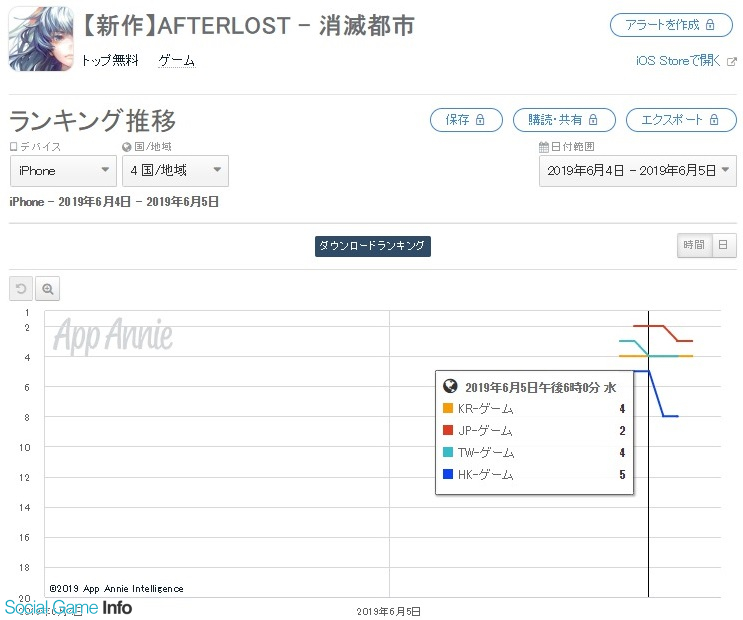The width and height of the screenshot is (743, 620).
Task: Click the AFTERLOST app icon thumbnail
Action: click(x=41, y=39)
